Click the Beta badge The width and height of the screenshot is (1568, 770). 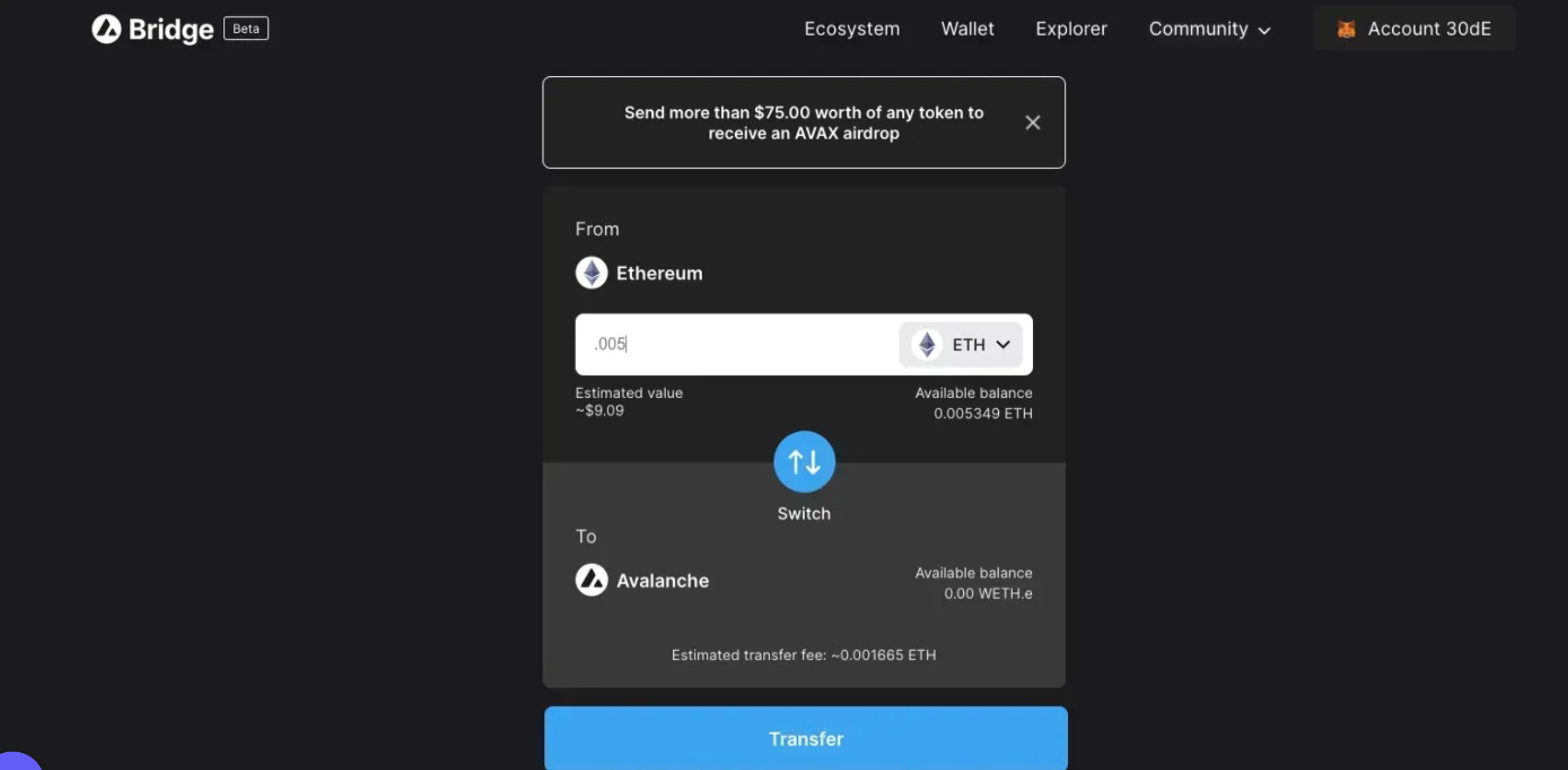coord(246,29)
